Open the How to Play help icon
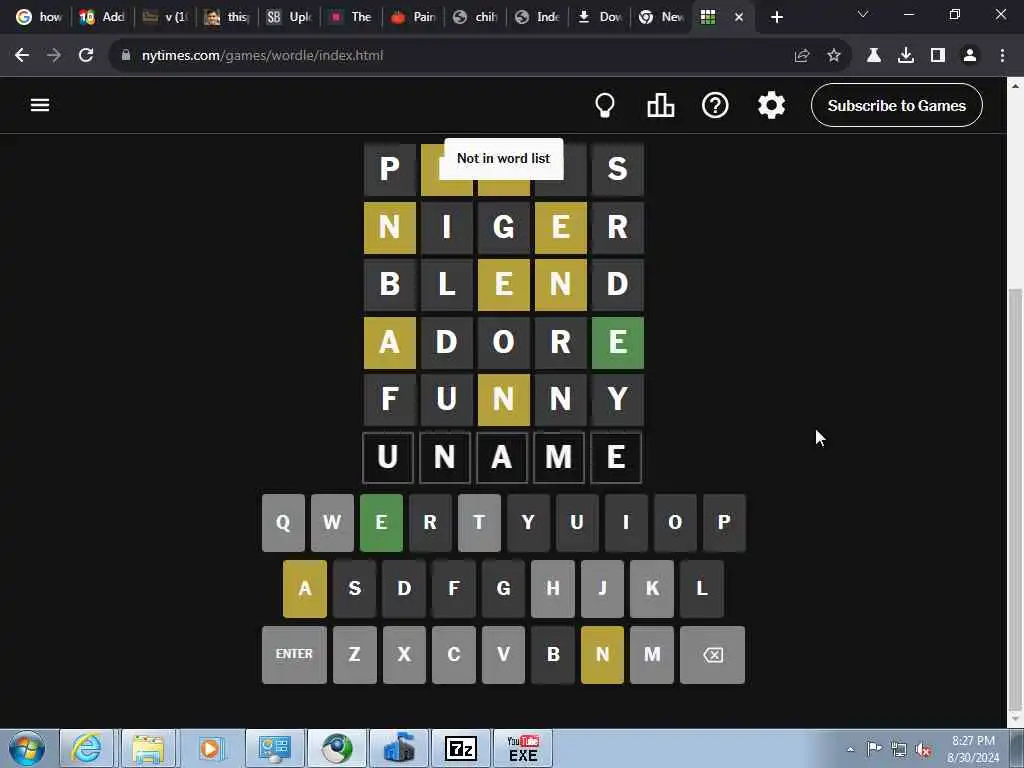The height and width of the screenshot is (768, 1024). point(715,105)
